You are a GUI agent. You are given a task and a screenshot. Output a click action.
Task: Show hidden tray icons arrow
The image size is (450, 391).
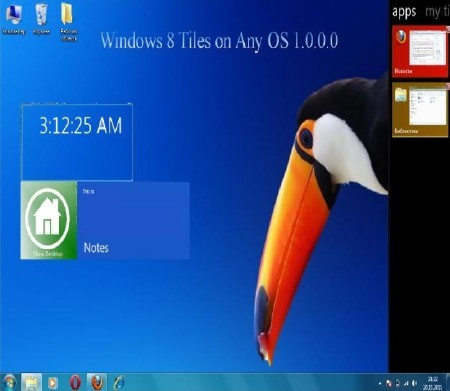click(x=380, y=384)
